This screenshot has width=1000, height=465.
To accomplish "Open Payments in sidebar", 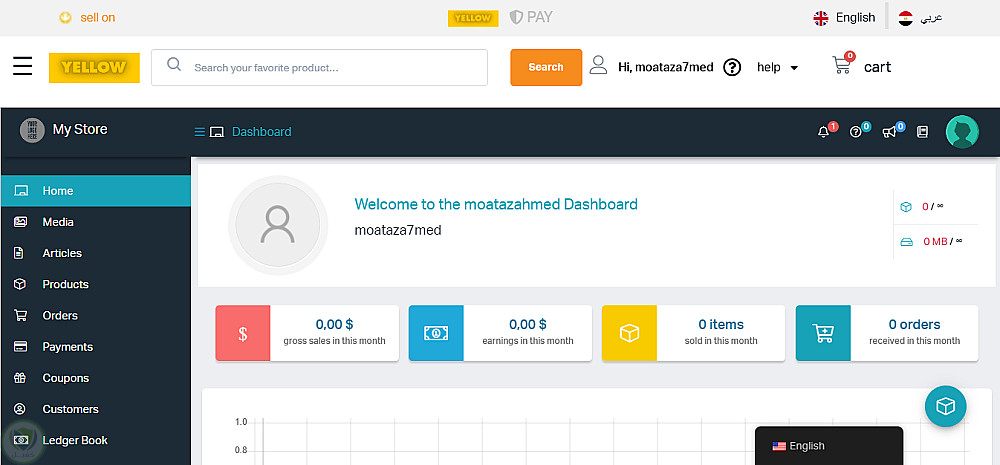I will coord(96,347).
